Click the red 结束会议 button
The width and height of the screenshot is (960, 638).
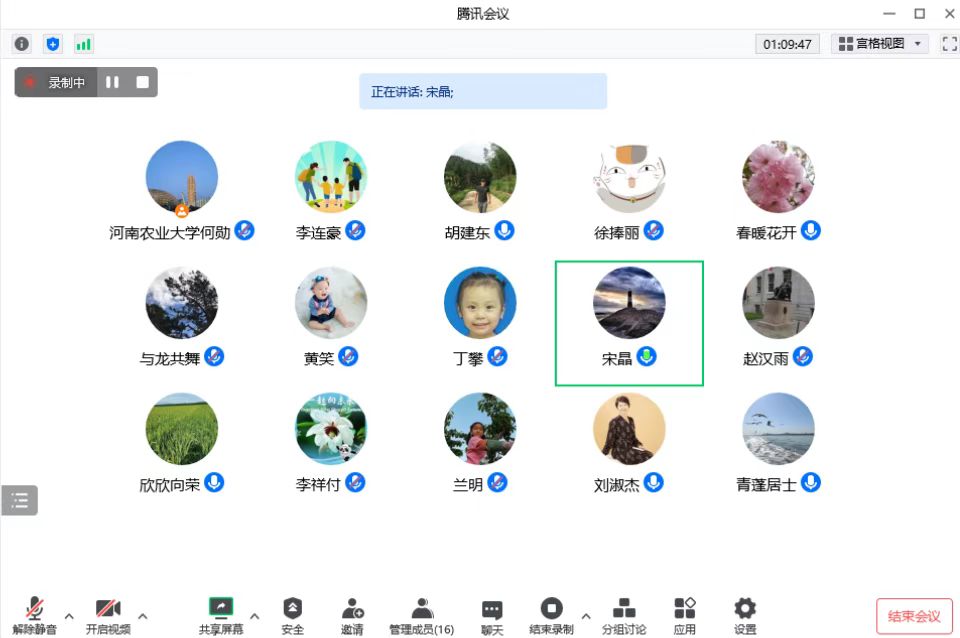(914, 616)
